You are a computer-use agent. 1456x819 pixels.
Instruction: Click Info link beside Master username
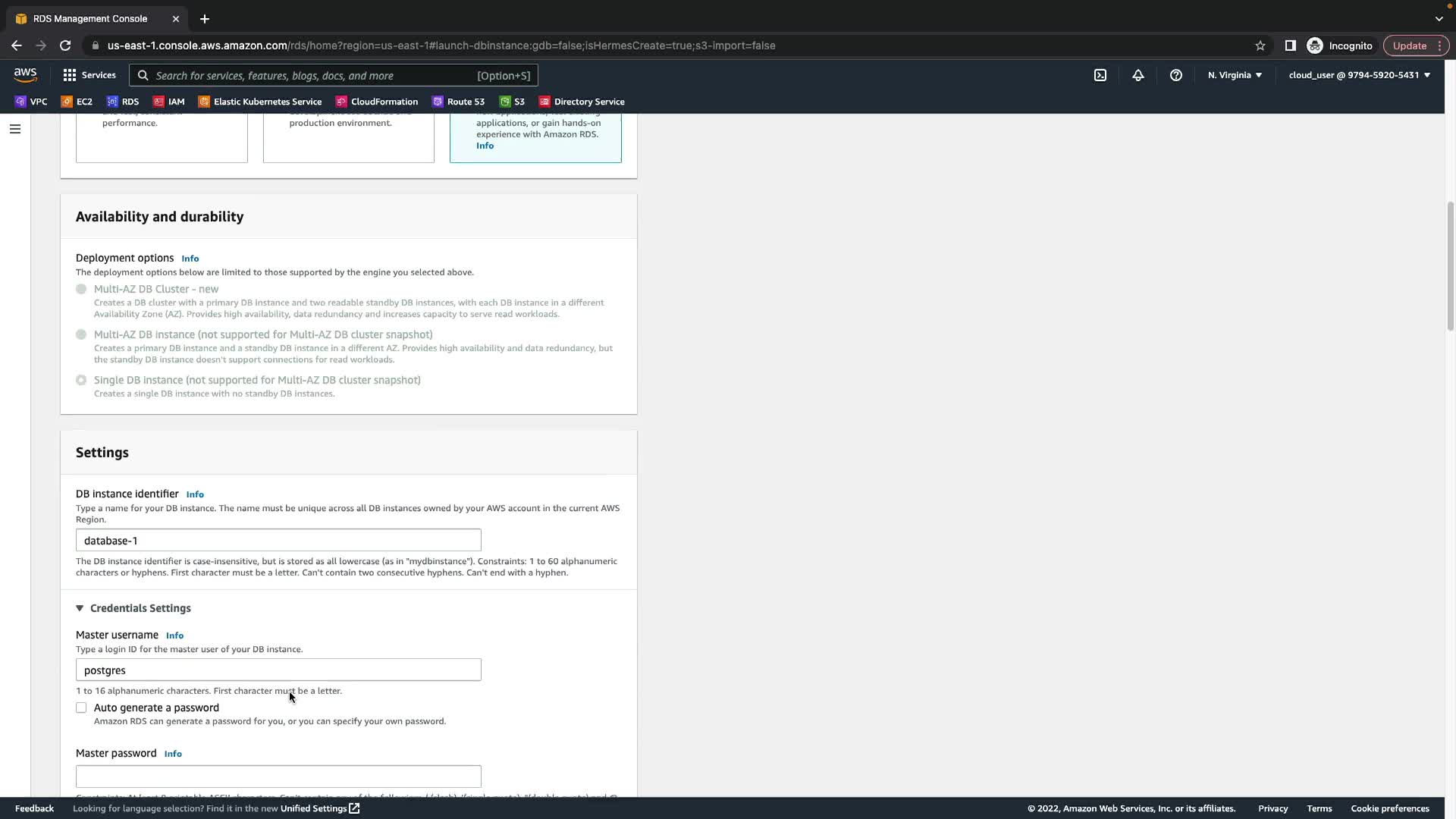174,635
